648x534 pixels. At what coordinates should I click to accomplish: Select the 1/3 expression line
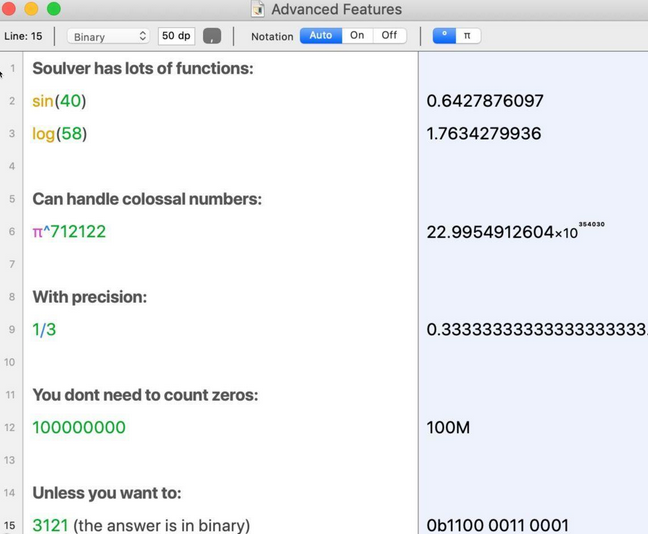pyautogui.click(x=44, y=329)
